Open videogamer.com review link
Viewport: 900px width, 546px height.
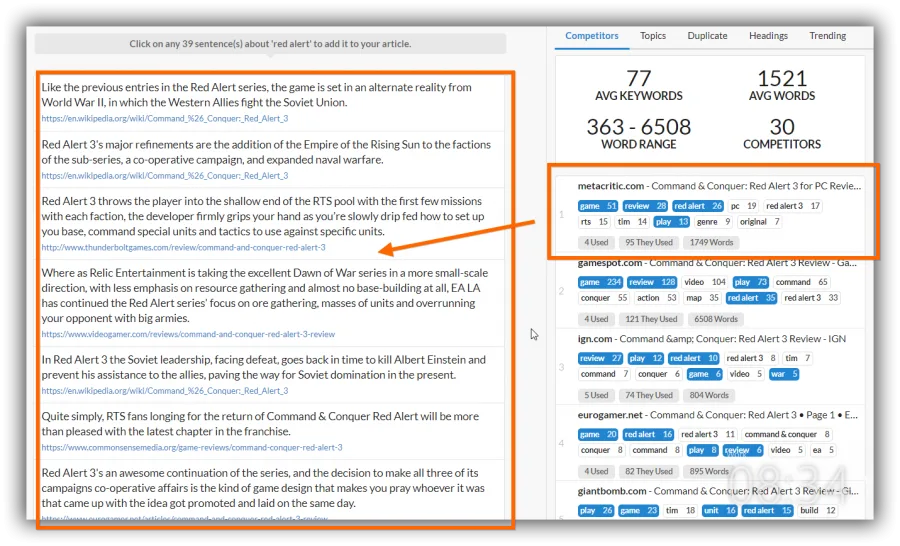pos(188,334)
